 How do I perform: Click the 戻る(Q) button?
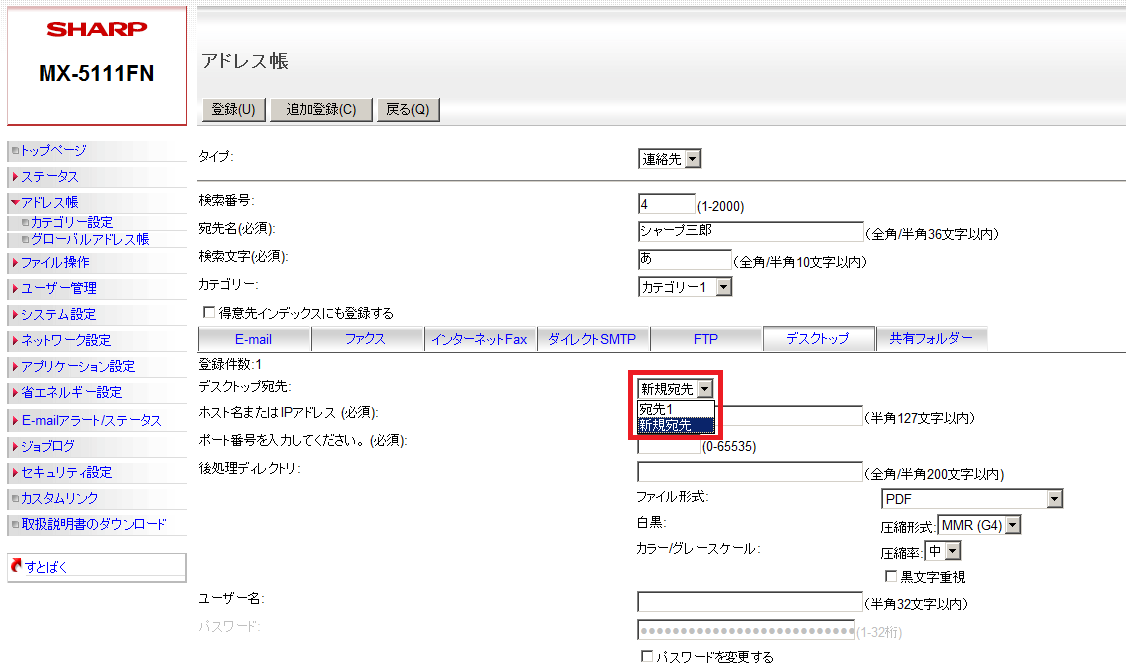click(407, 110)
